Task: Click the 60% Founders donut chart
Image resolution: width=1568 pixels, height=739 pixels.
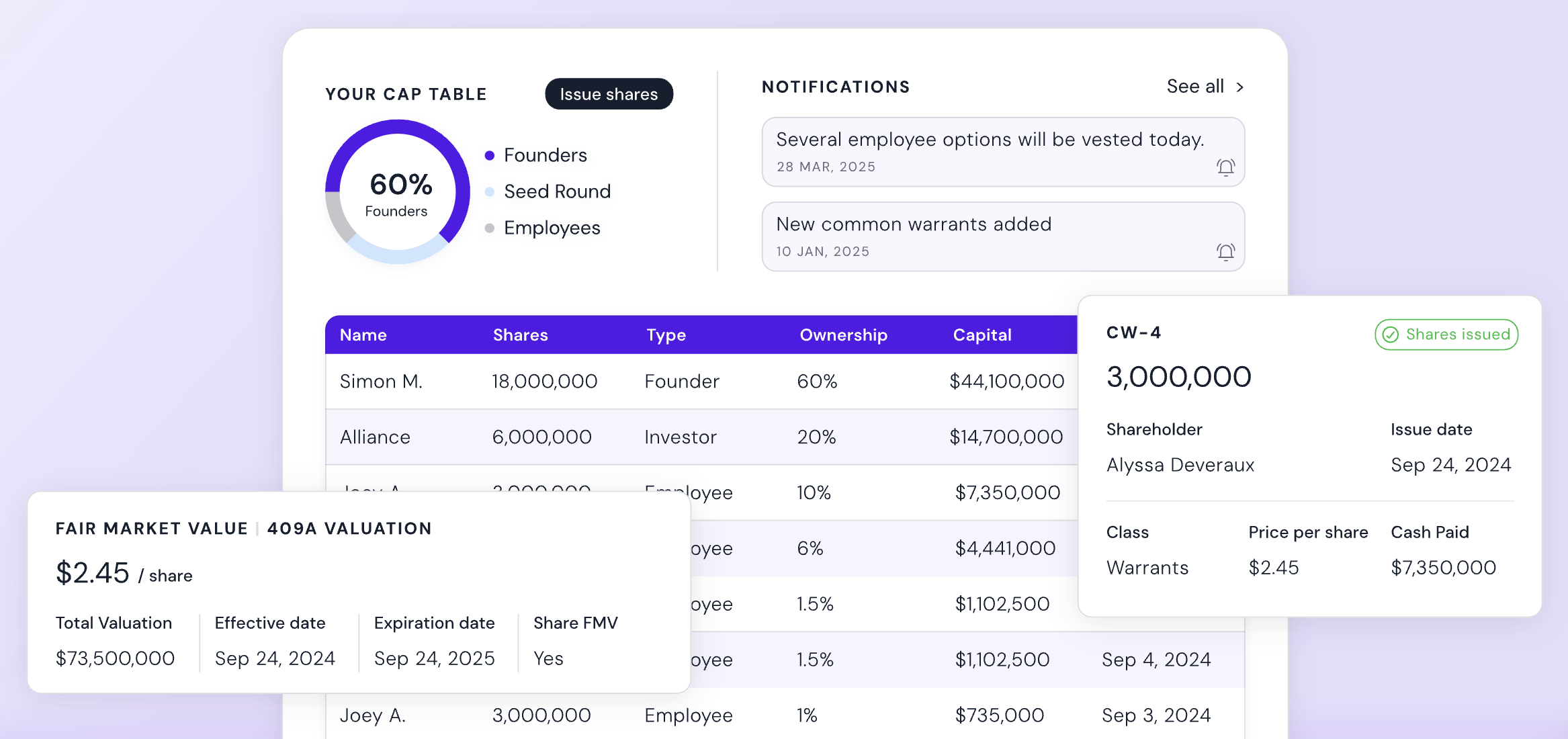Action: tap(398, 191)
